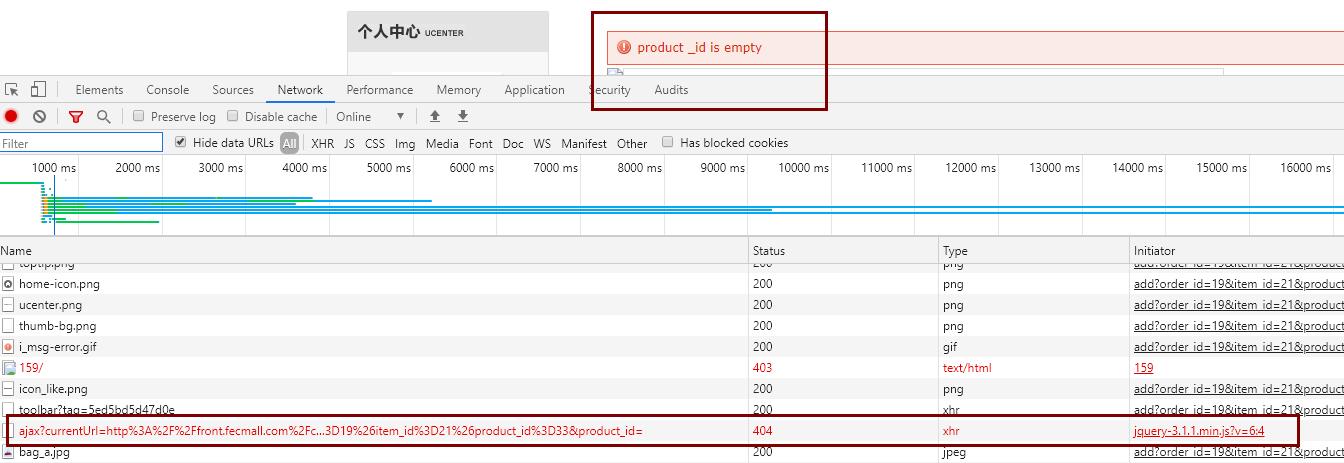Click the 404 status of ajax request
Viewport: 1344px width, 463px height.
point(763,431)
